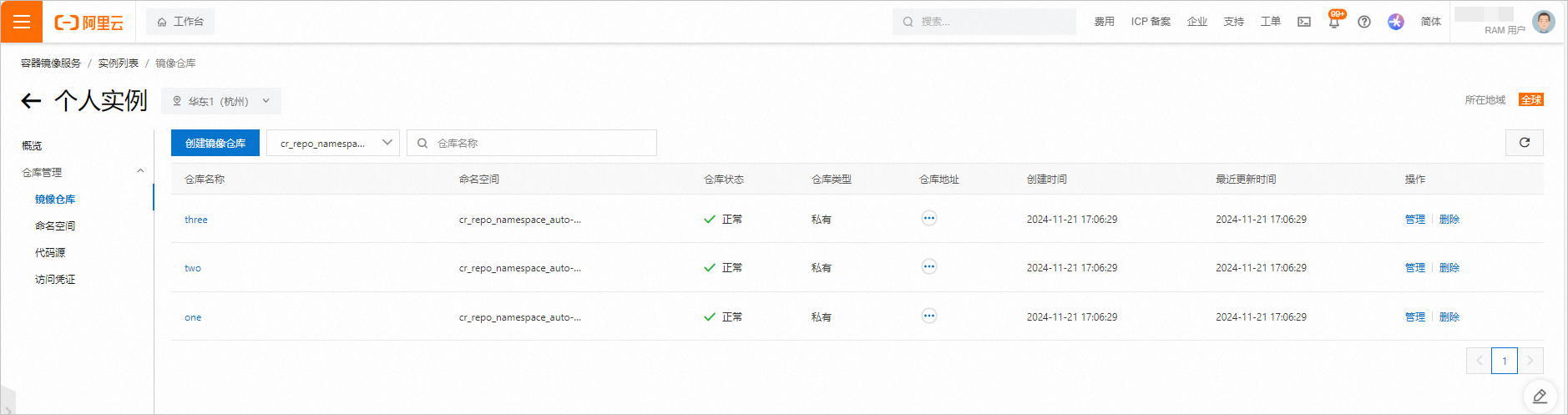Go to the next page arrow
1568x415 pixels.
pyautogui.click(x=1530, y=361)
